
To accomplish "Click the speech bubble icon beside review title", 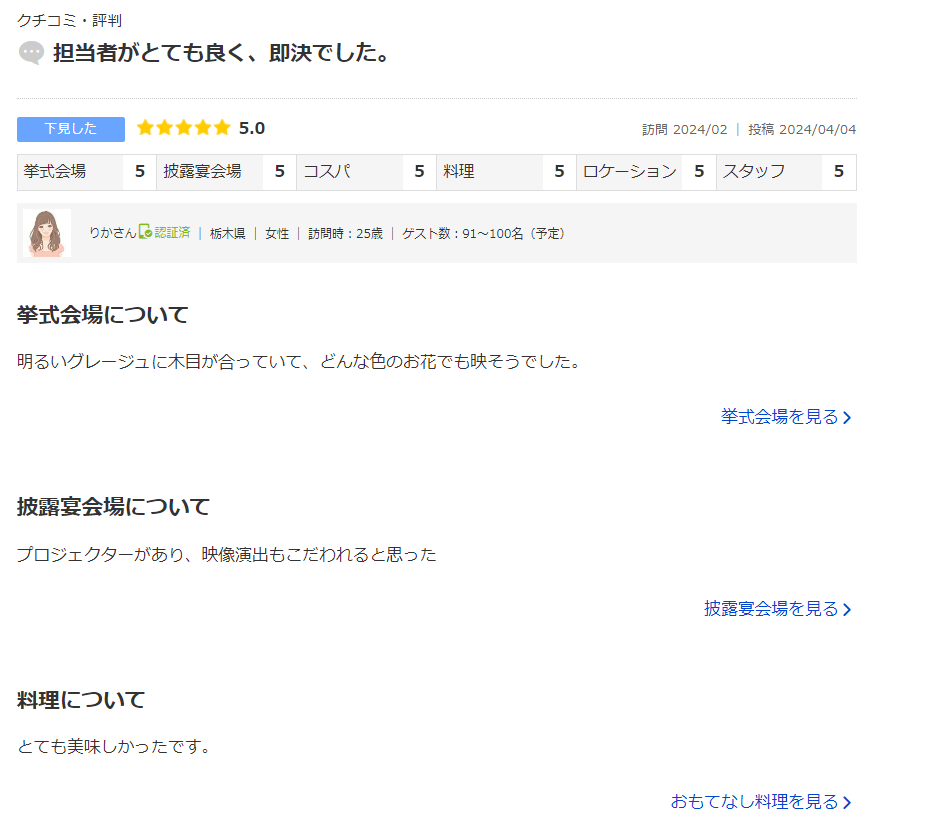I will pos(31,53).
